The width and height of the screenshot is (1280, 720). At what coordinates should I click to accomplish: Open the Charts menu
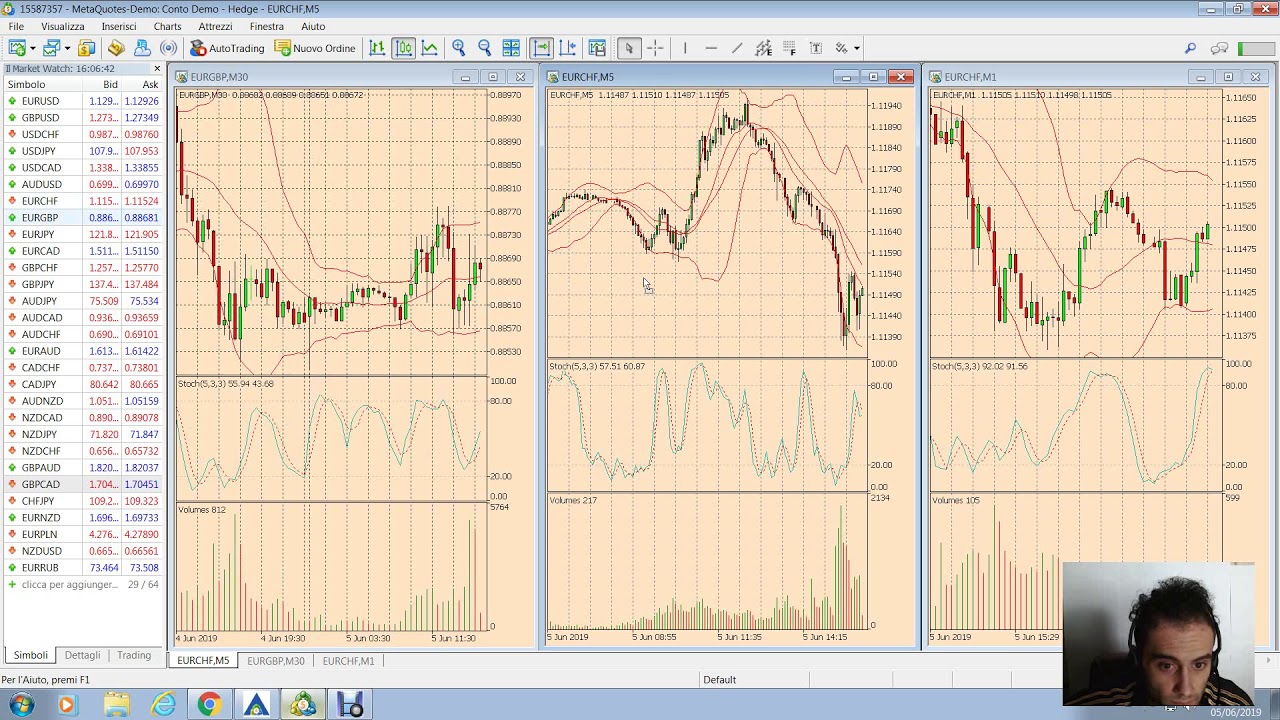(x=167, y=26)
